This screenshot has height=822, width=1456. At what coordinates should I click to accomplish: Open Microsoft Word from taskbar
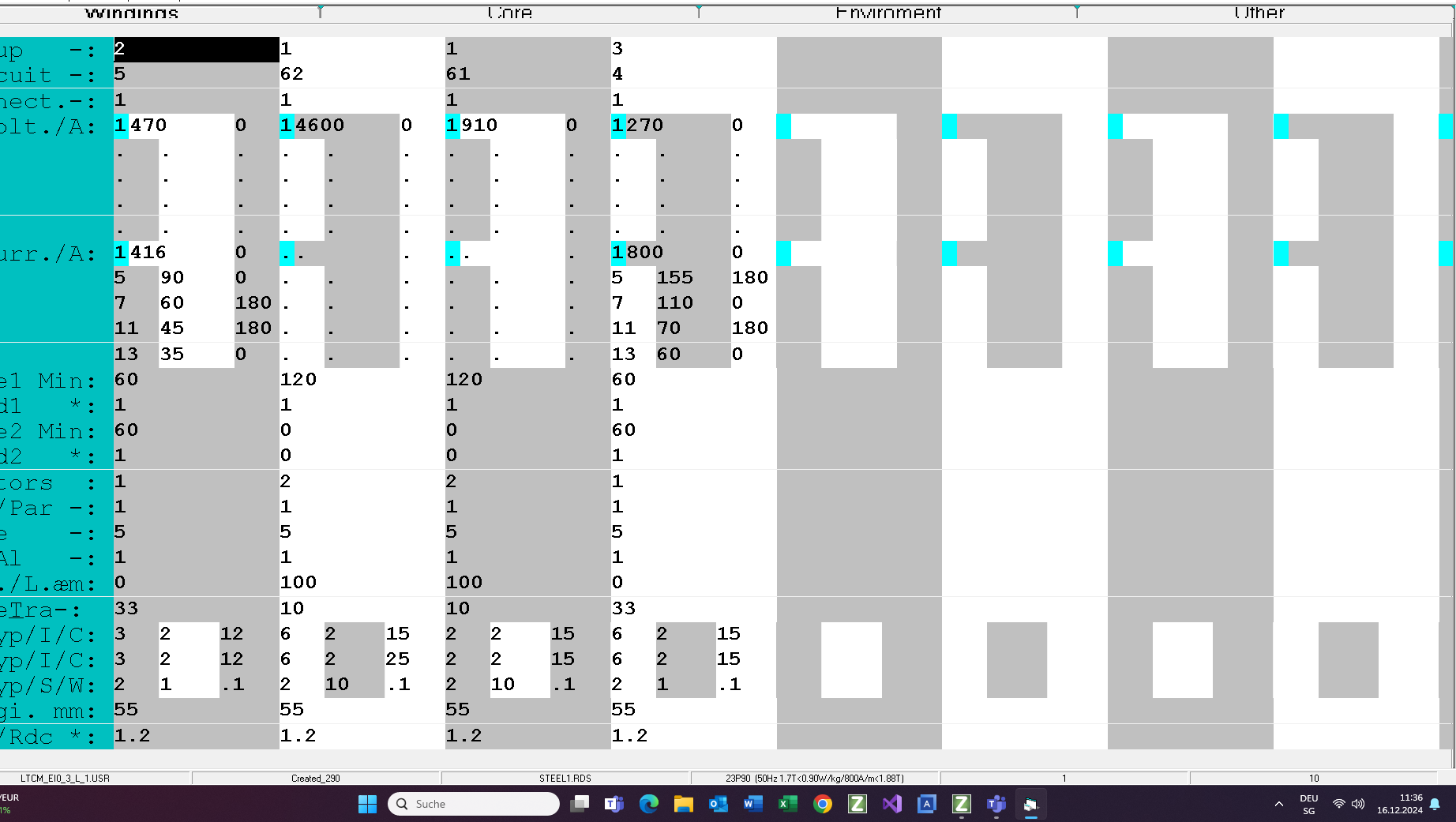point(753,804)
